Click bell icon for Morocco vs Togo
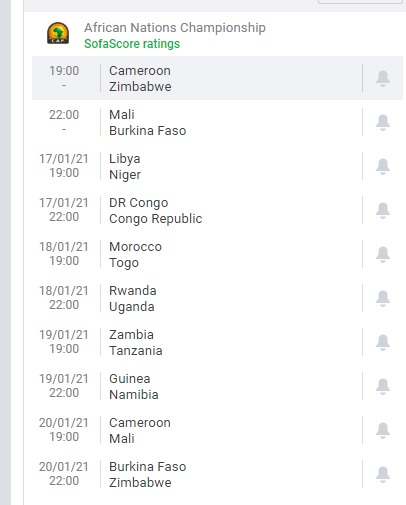 [x=383, y=255]
